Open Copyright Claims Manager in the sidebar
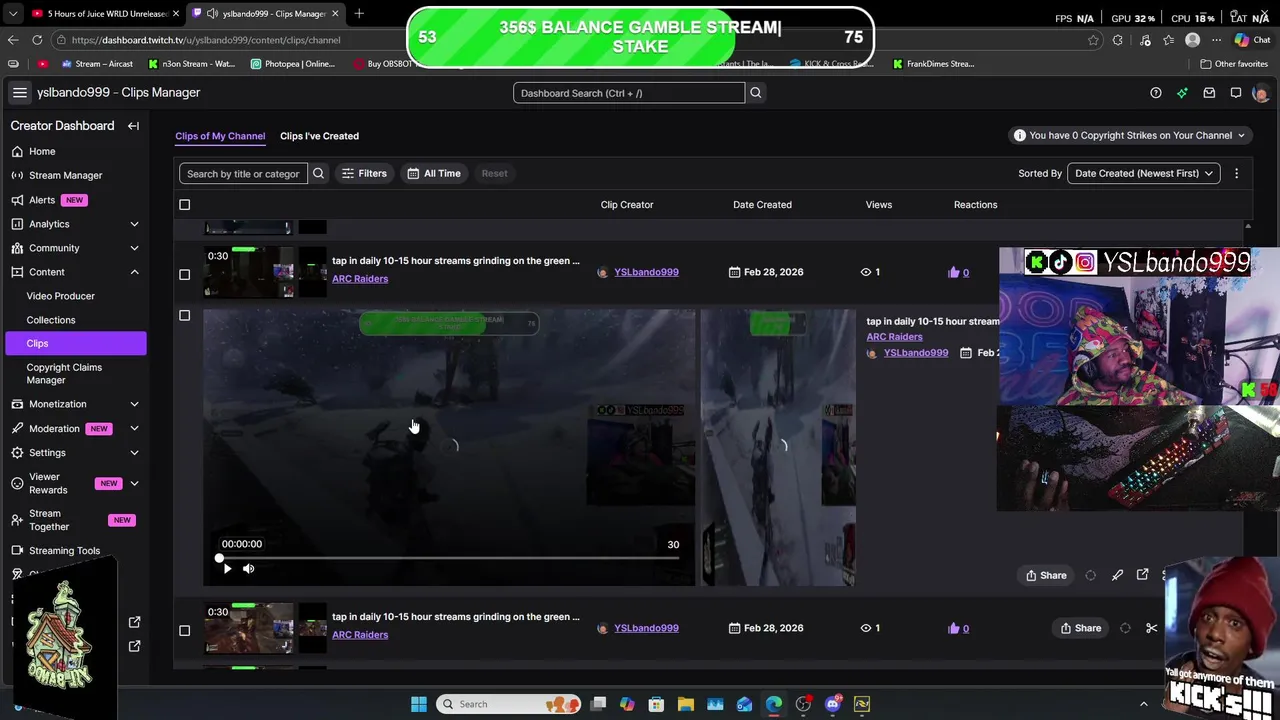Screen dimensions: 1280x720 click(64, 373)
